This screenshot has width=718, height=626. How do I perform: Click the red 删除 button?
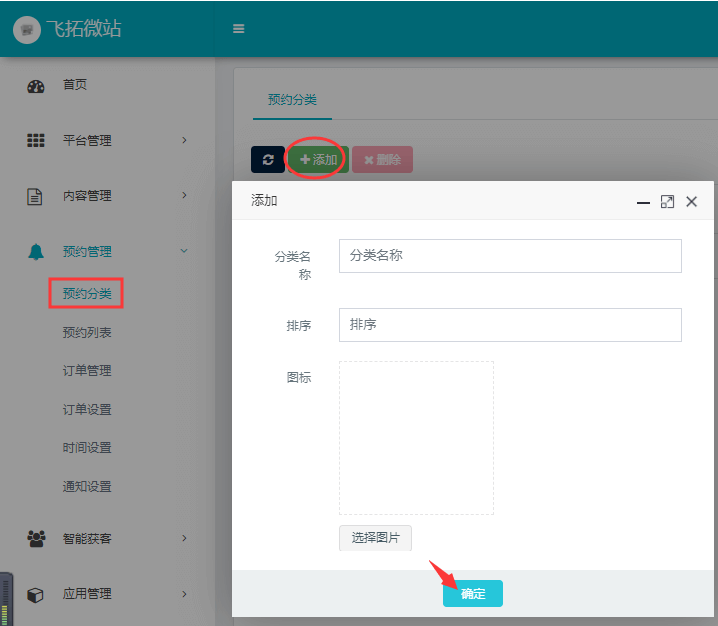click(382, 159)
